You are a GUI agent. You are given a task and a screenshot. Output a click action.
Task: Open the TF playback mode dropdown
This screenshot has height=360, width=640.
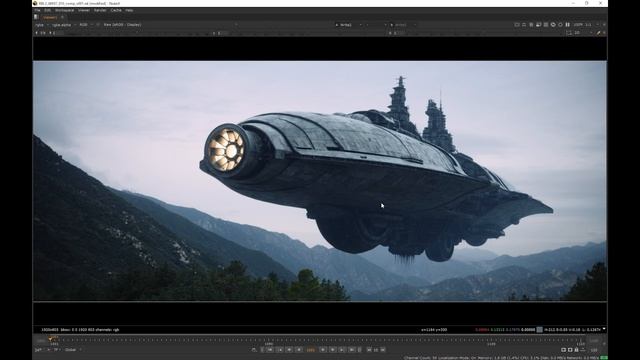click(x=57, y=350)
